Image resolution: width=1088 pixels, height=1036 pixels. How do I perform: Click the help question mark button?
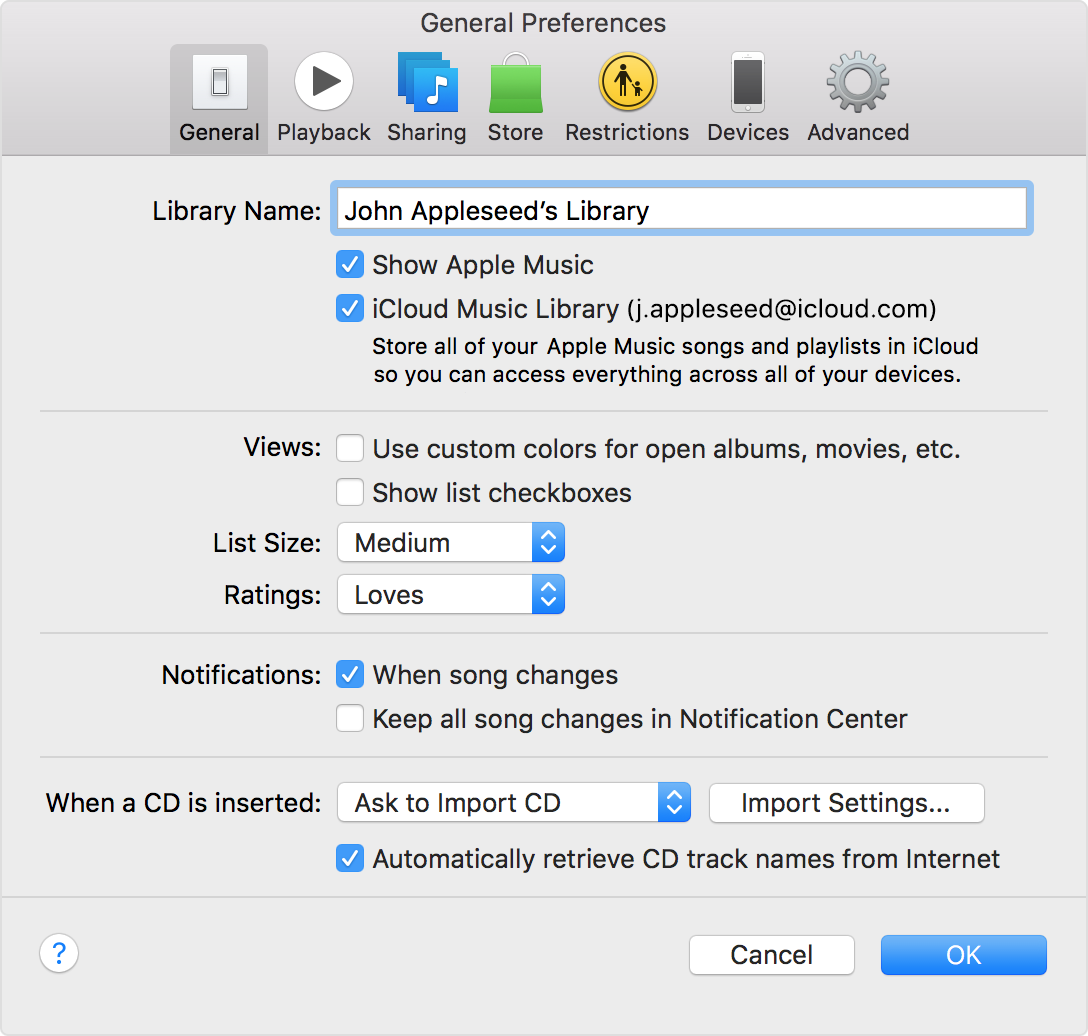point(59,953)
